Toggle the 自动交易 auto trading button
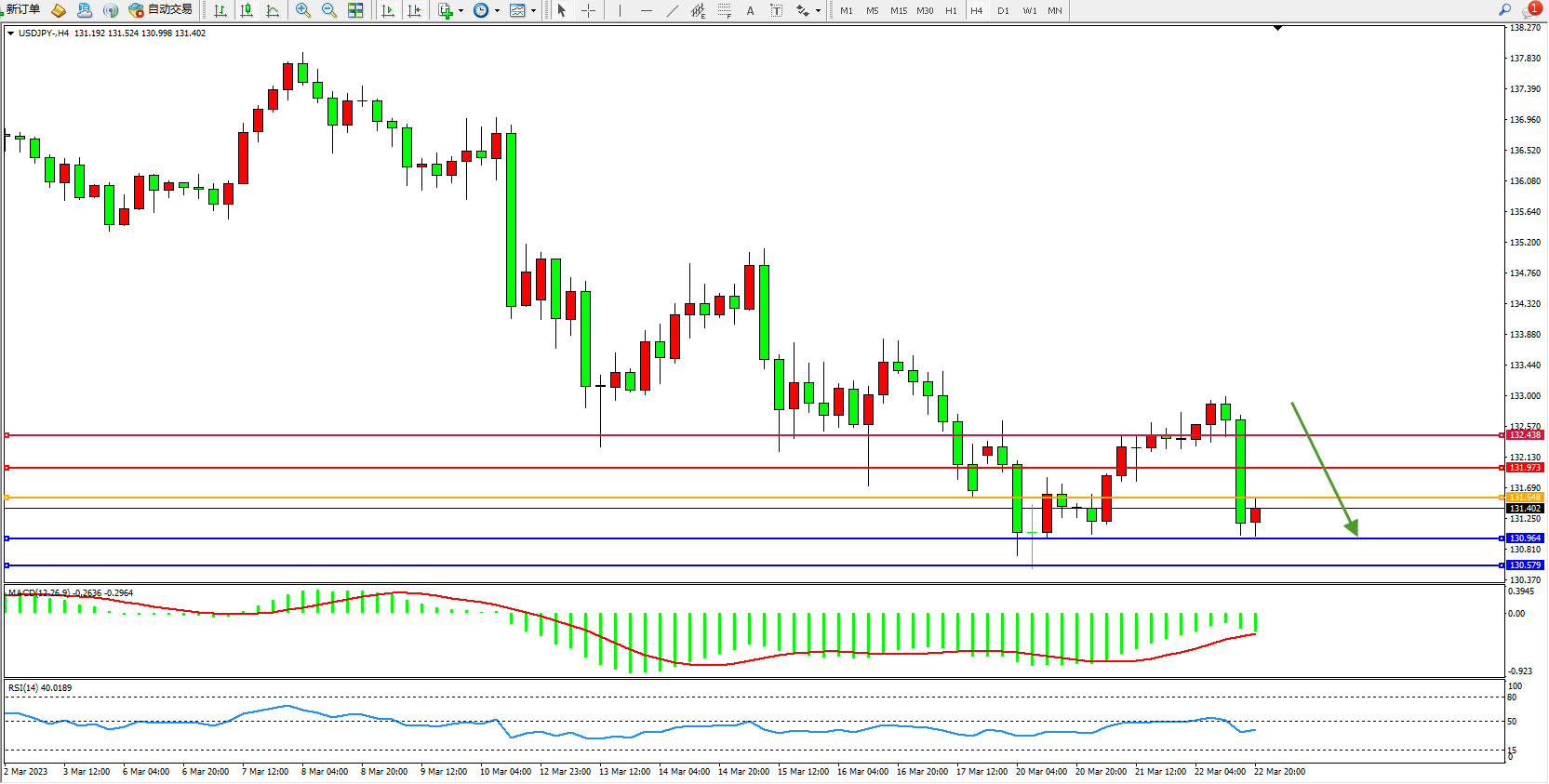This screenshot has width=1549, height=784. (x=161, y=9)
